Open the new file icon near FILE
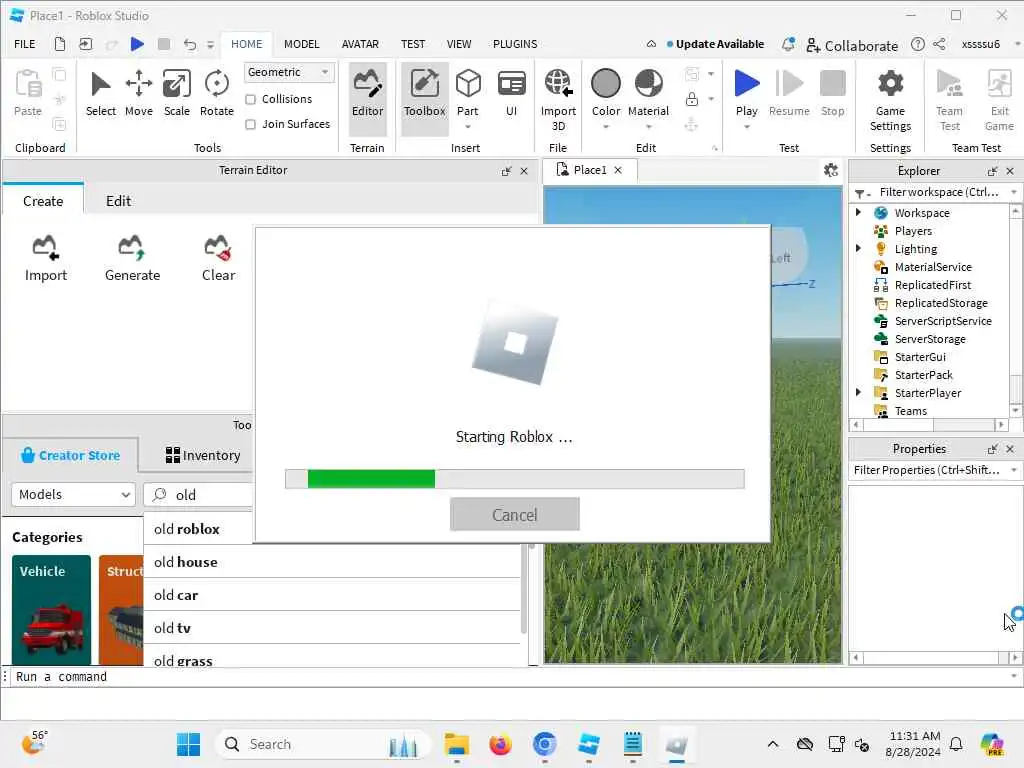 coord(59,44)
